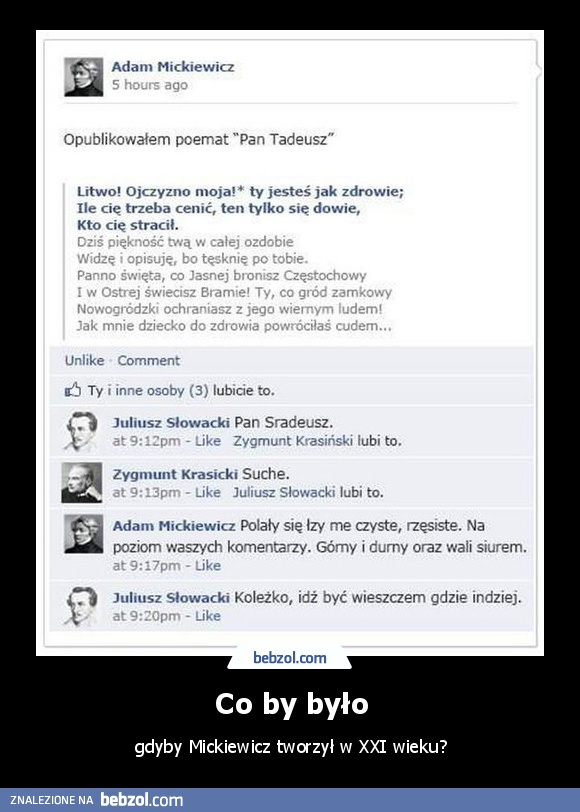Click the bebzol.com logo in bottom bar

click(x=141, y=800)
